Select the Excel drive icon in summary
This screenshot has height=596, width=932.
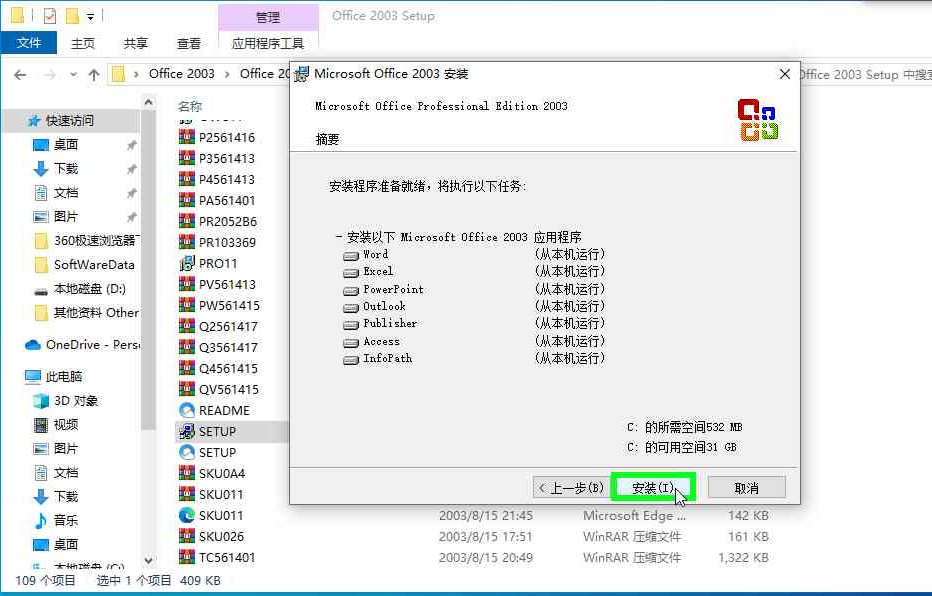tap(351, 273)
